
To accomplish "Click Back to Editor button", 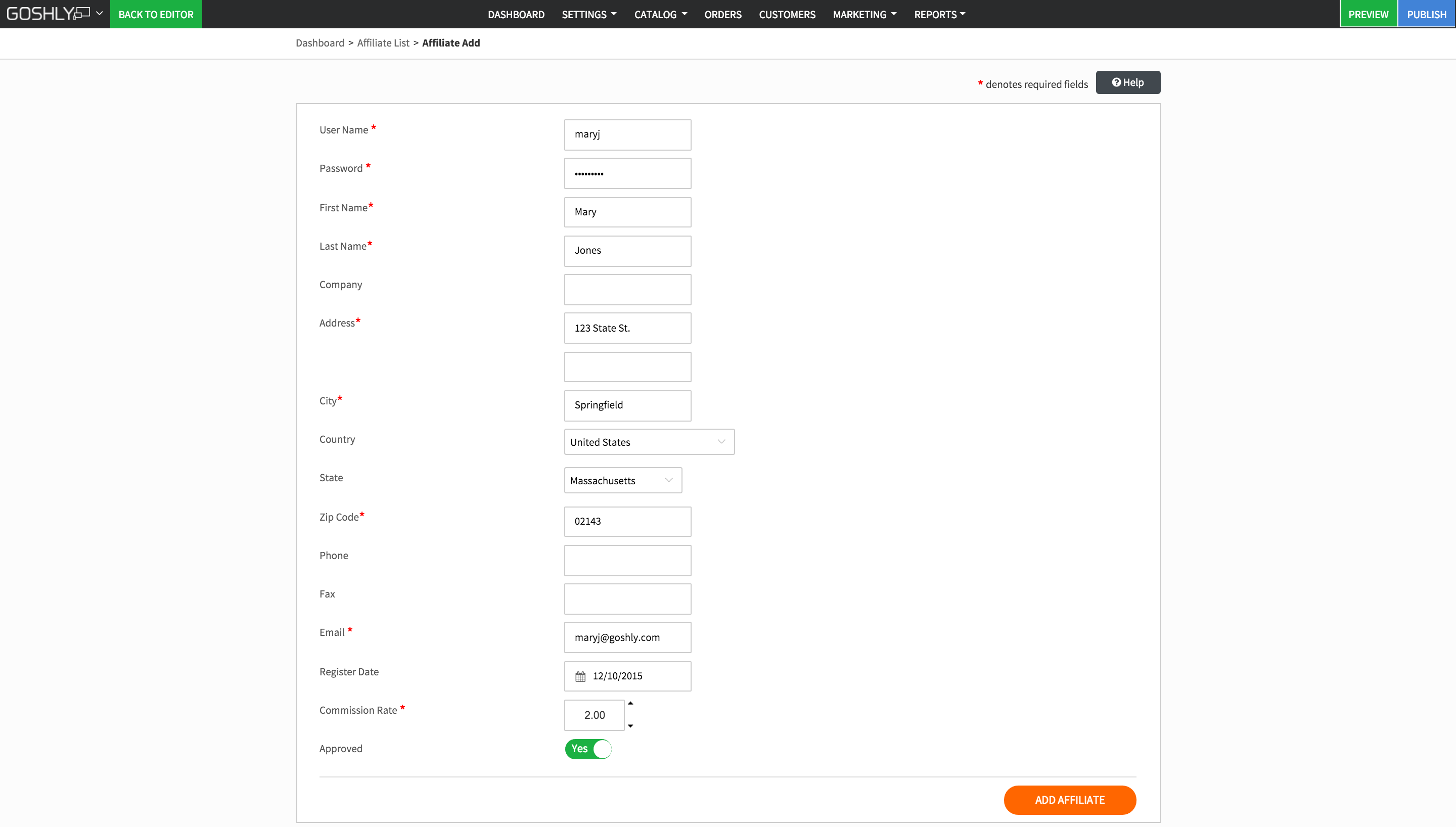I will [x=156, y=14].
